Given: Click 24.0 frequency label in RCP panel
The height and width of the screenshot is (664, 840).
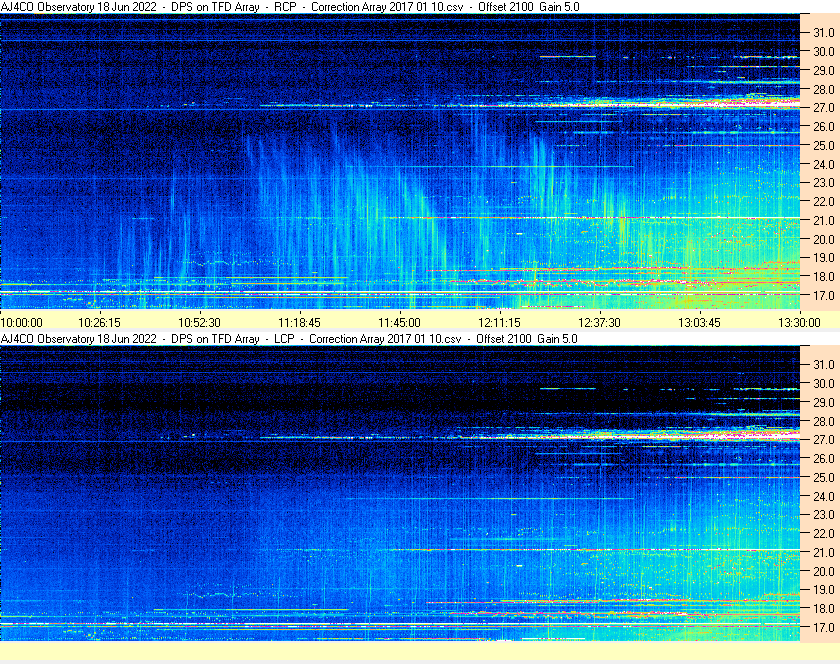Looking at the screenshot, I should (823, 164).
